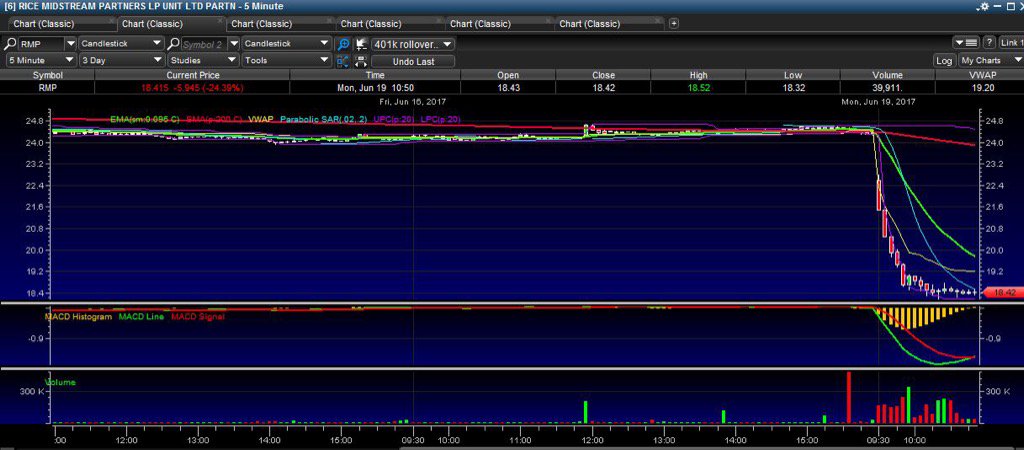
Task: Open the lines menu icon beside the help button
Action: (x=967, y=42)
